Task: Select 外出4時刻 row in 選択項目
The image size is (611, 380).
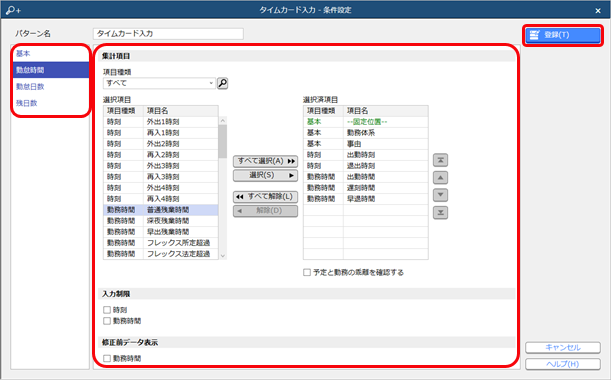Action: point(161,187)
